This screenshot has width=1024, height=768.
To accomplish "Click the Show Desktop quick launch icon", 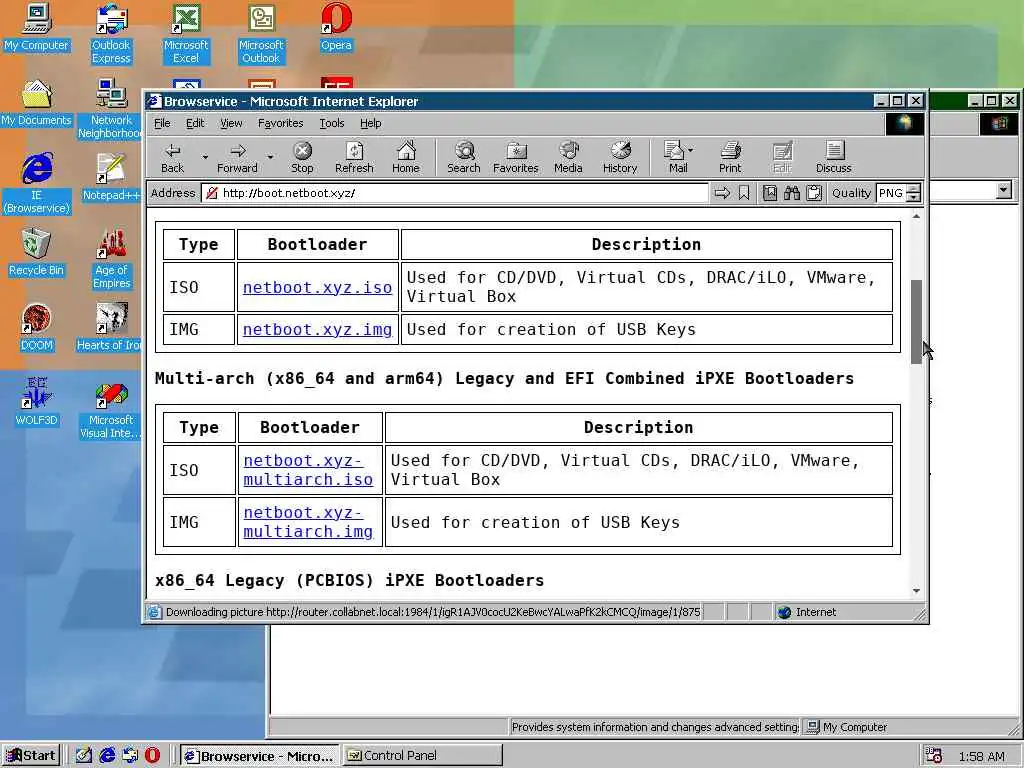I will tap(84, 756).
